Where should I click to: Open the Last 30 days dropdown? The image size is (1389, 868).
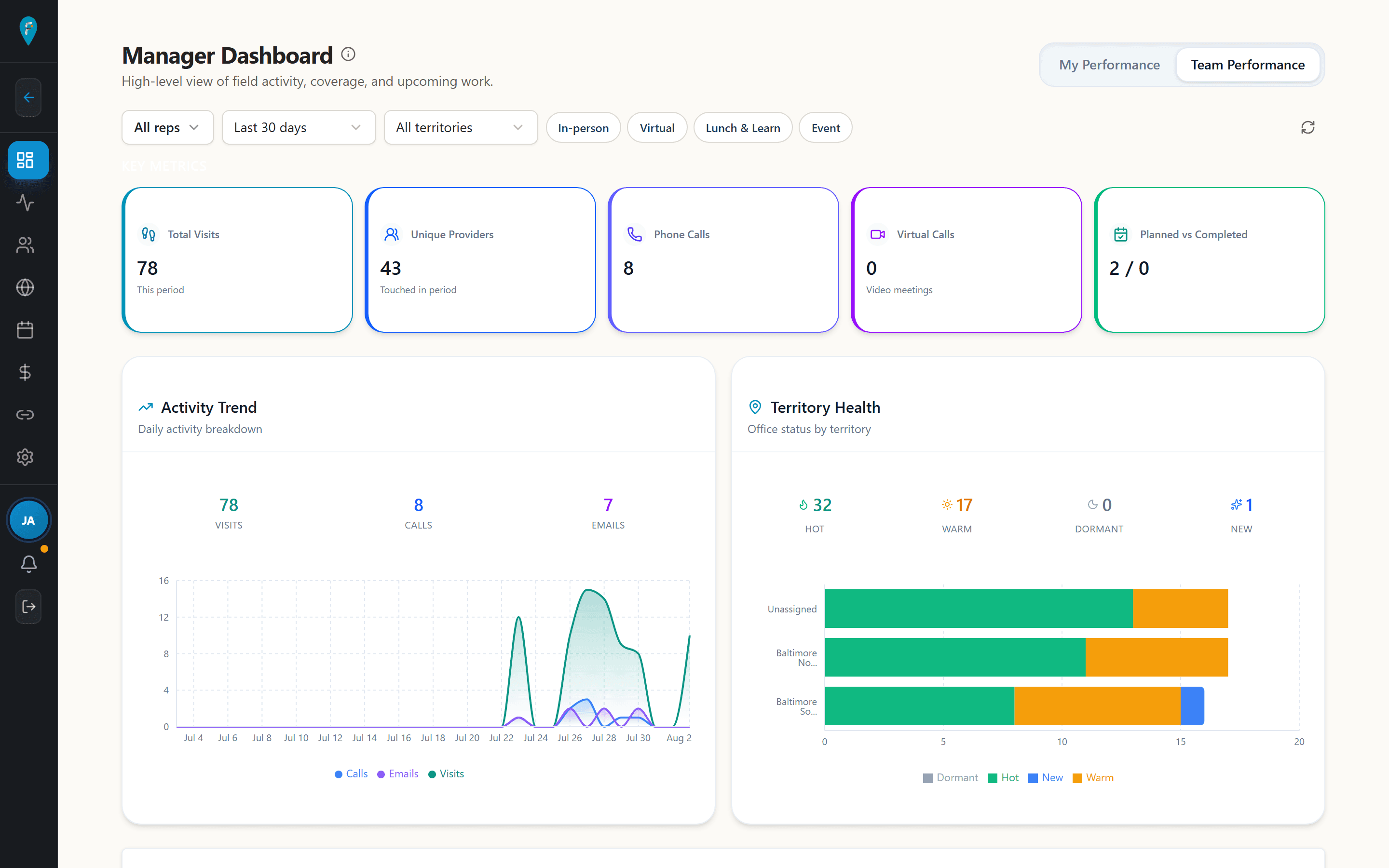[299, 127]
